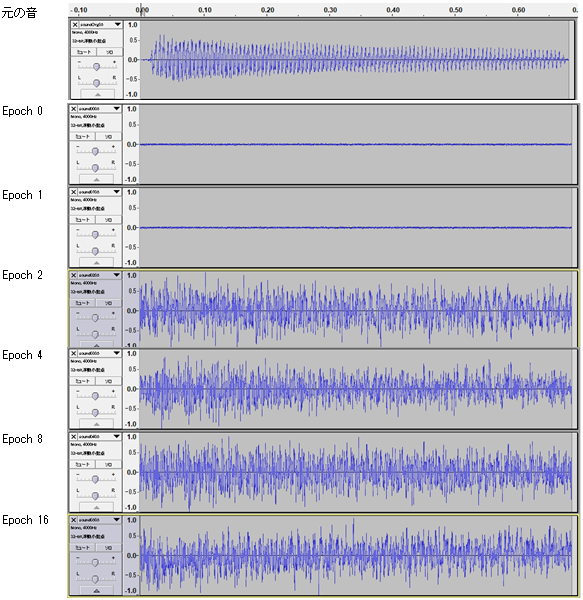Mute the Epoch 0 track
Viewport: 583px width, 600px height.
click(x=83, y=137)
